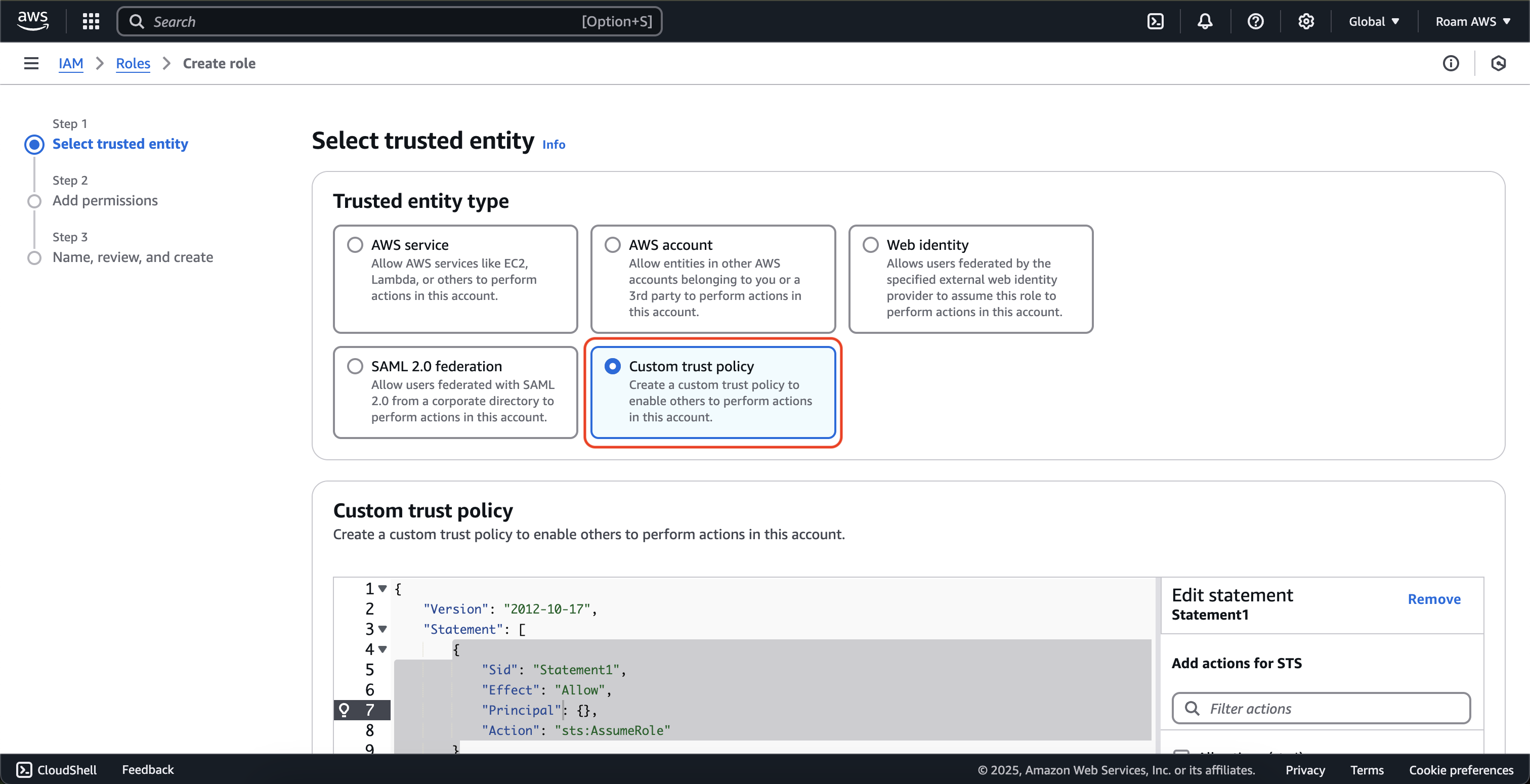Click line number 8 in the editor gutter
1530x784 pixels.
click(369, 730)
